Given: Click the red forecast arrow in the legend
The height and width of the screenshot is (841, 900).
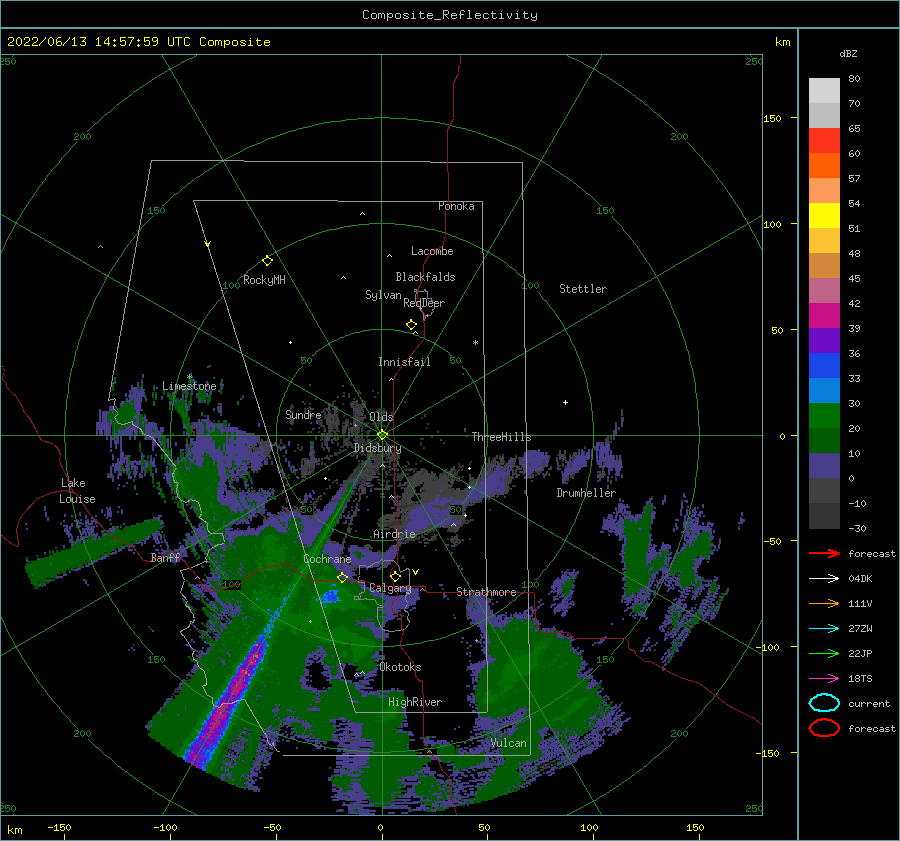Looking at the screenshot, I should pyautogui.click(x=824, y=553).
